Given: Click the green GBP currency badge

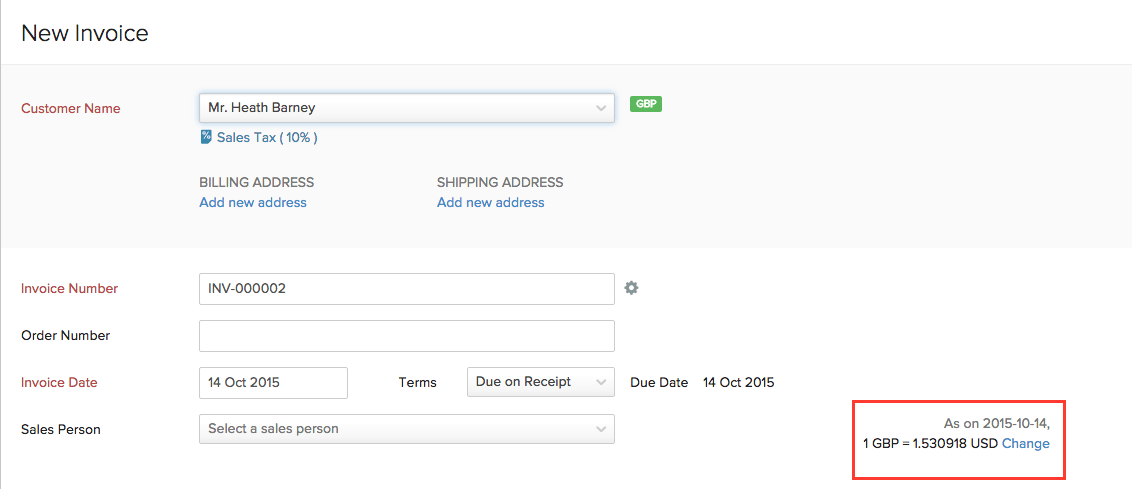Looking at the screenshot, I should coord(646,104).
